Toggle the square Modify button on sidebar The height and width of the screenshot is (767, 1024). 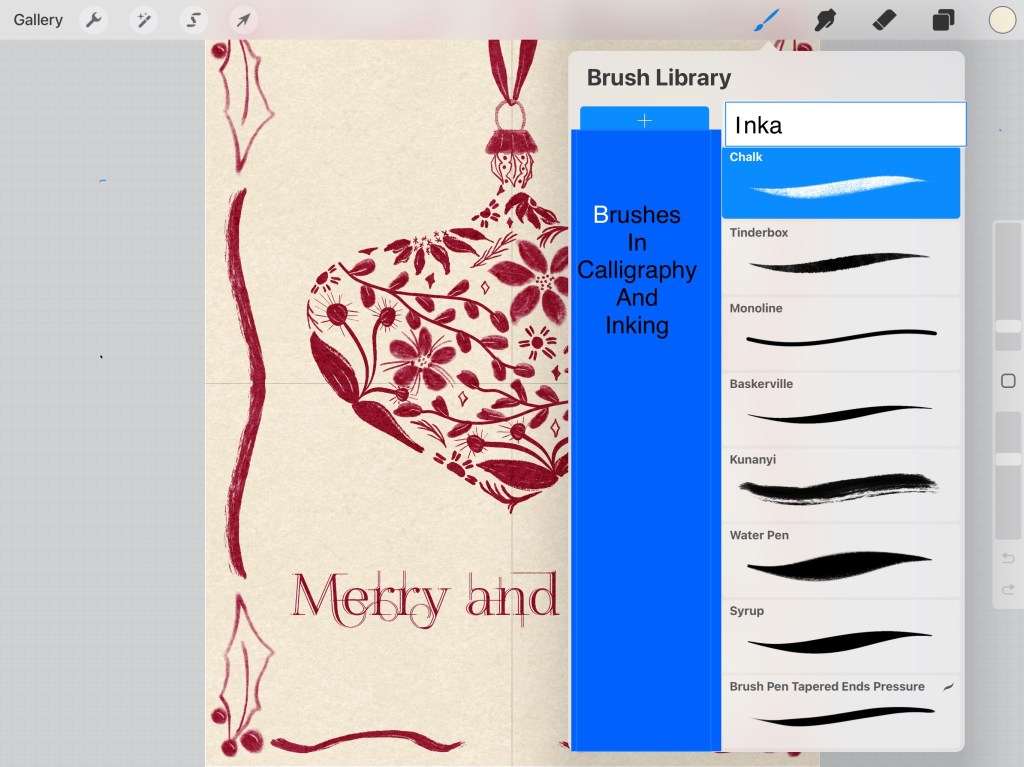pos(1008,381)
